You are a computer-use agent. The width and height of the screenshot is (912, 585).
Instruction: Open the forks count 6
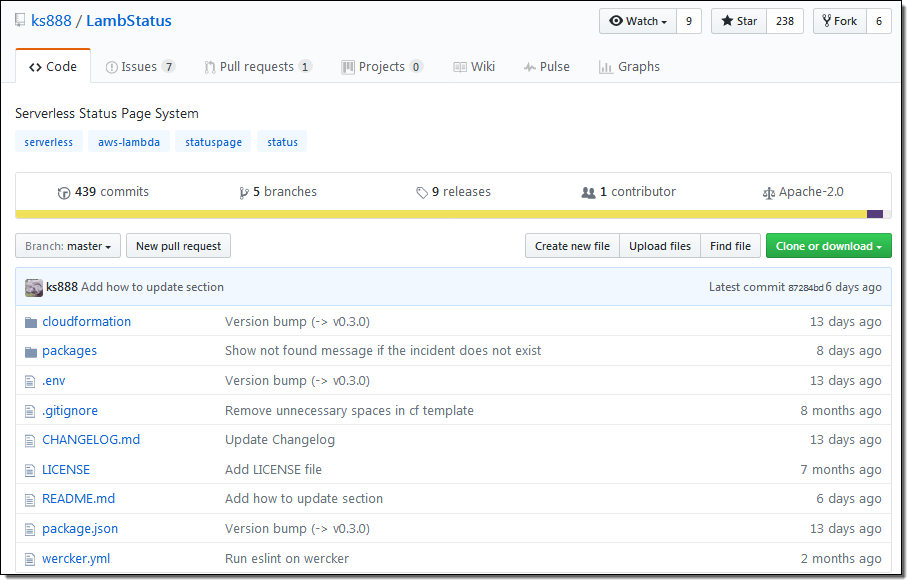tap(879, 21)
